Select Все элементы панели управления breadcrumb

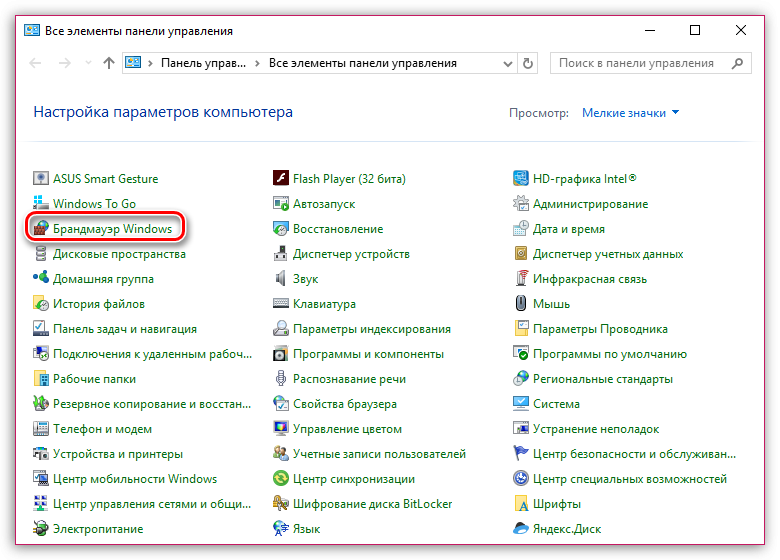(363, 63)
